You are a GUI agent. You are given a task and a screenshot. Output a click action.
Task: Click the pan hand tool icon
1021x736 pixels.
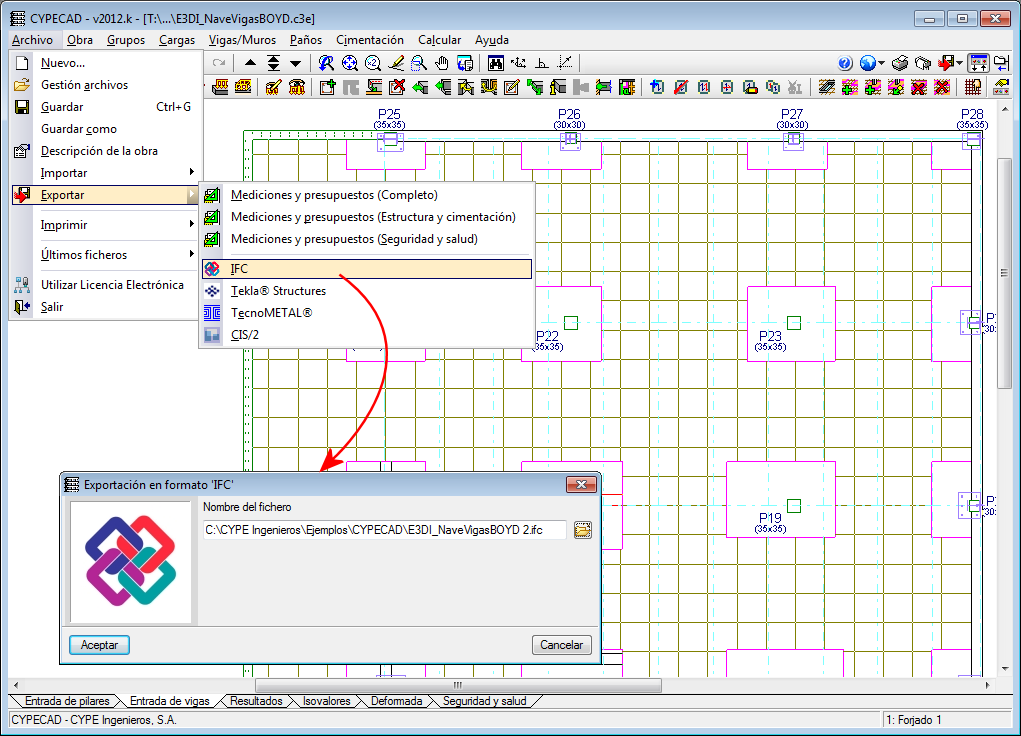pos(441,63)
